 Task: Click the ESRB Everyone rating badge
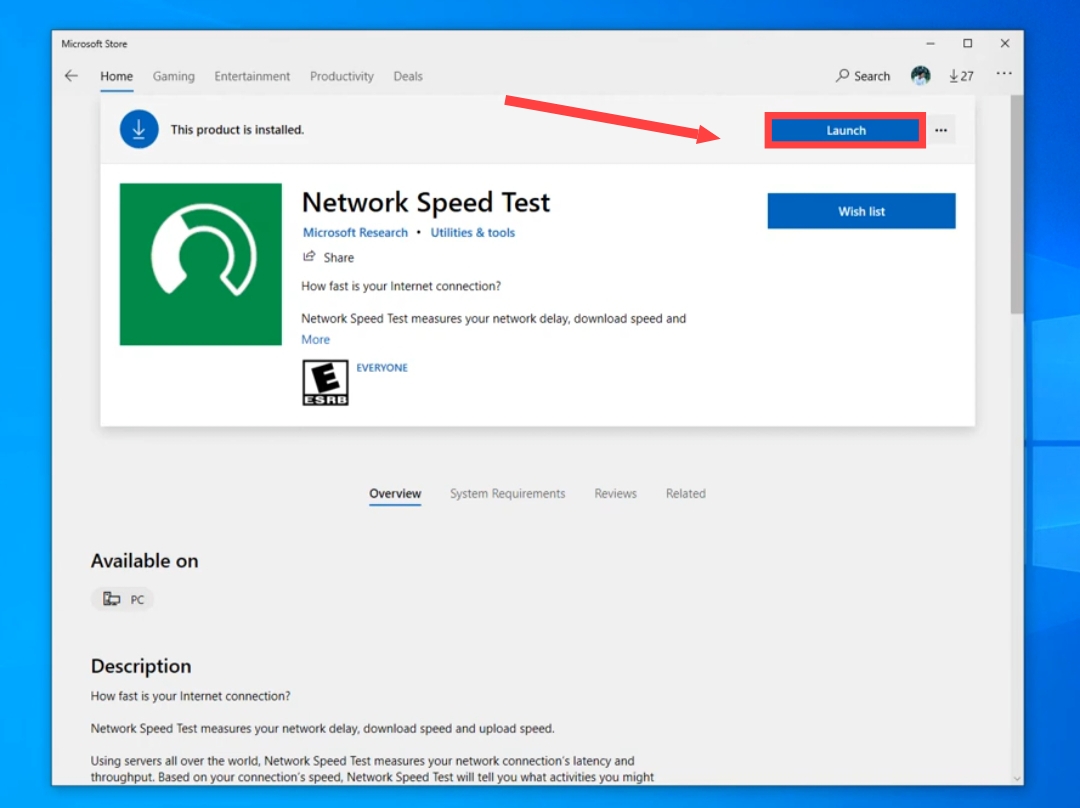(x=325, y=382)
